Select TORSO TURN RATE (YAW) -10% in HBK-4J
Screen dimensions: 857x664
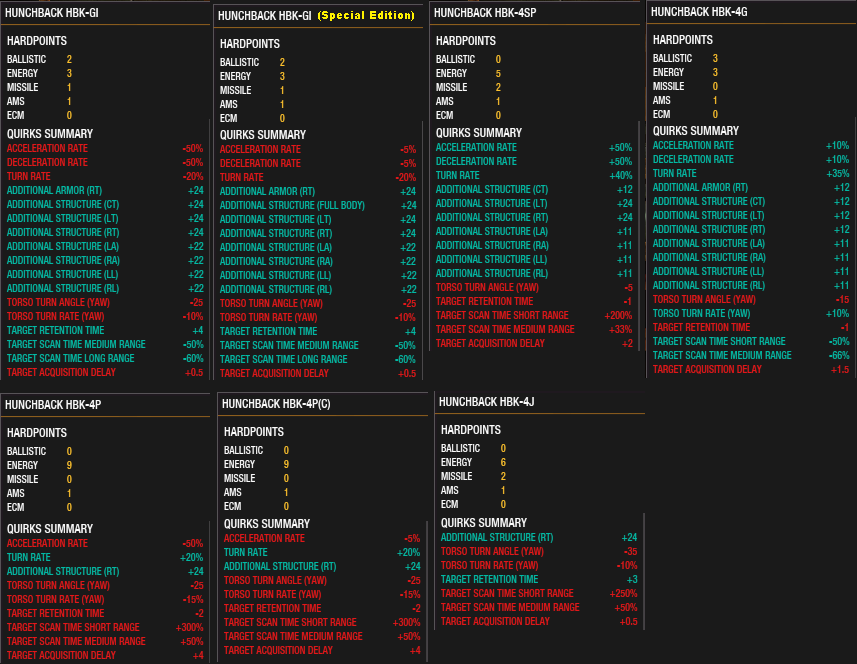[x=539, y=566]
